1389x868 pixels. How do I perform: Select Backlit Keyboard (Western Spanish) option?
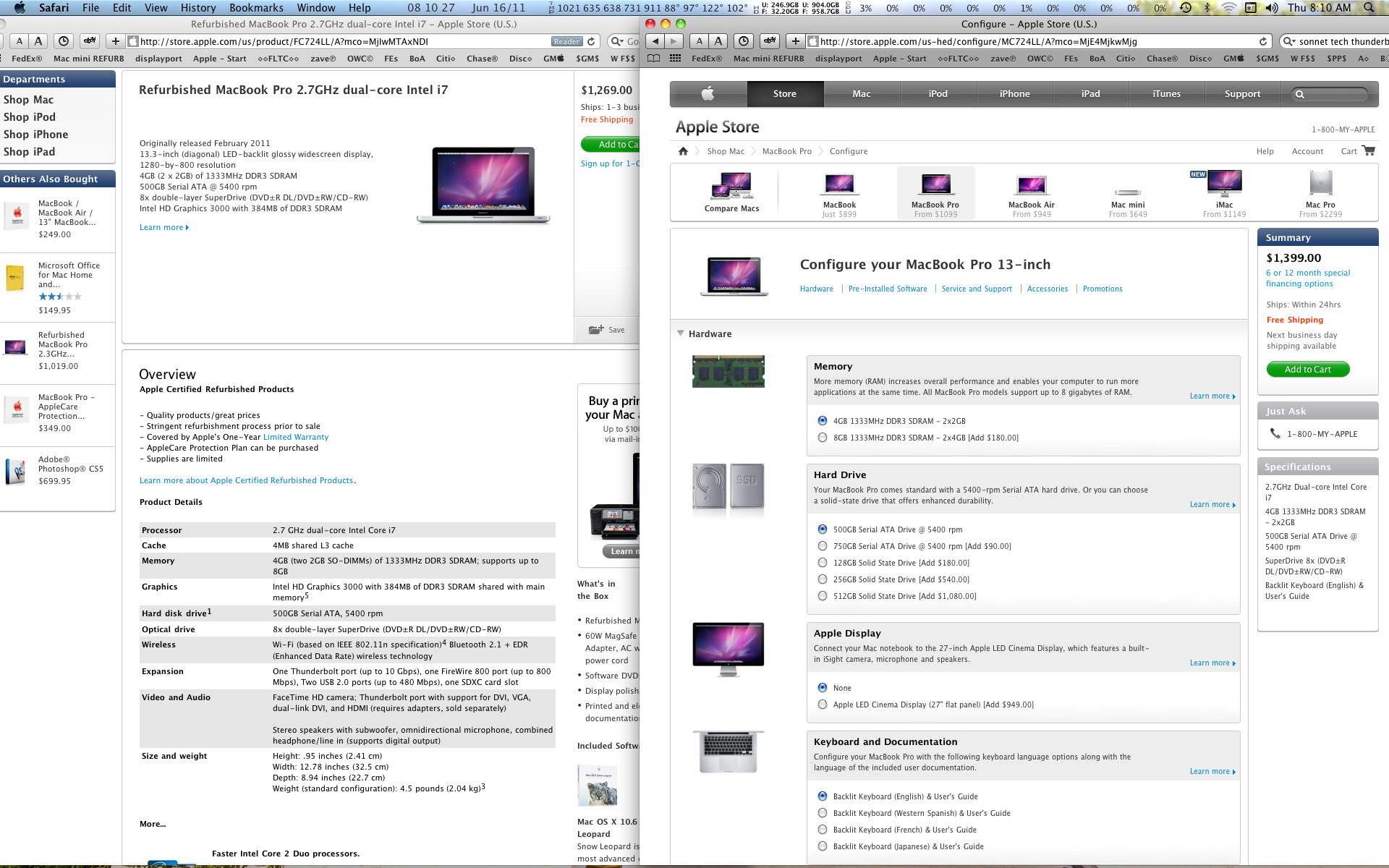coord(823,812)
